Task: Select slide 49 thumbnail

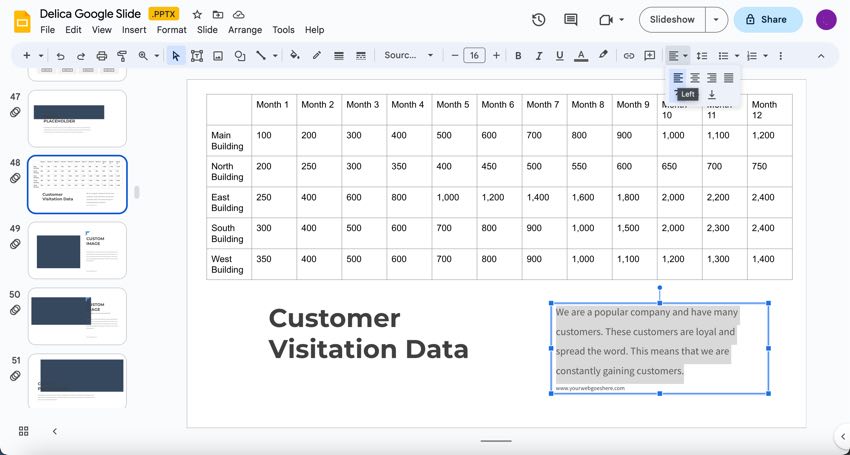Action: click(x=77, y=250)
